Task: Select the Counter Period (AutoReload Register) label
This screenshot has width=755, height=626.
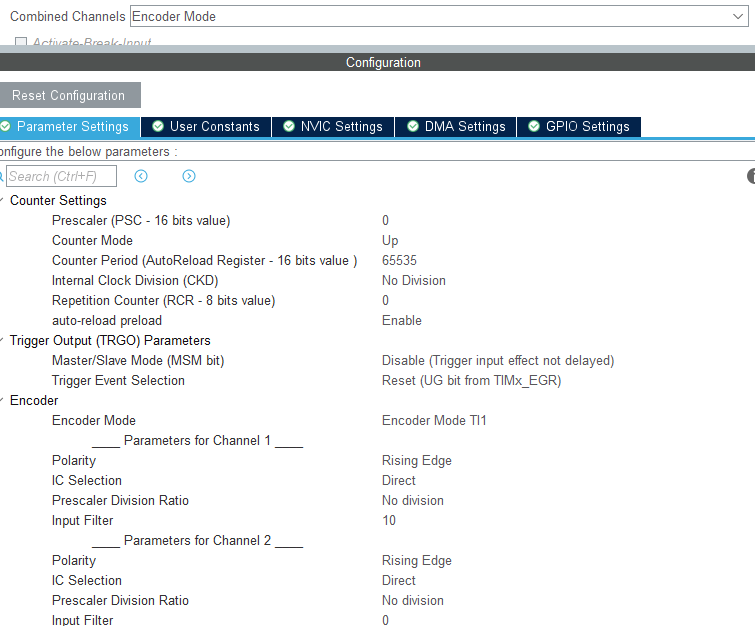Action: coord(205,261)
